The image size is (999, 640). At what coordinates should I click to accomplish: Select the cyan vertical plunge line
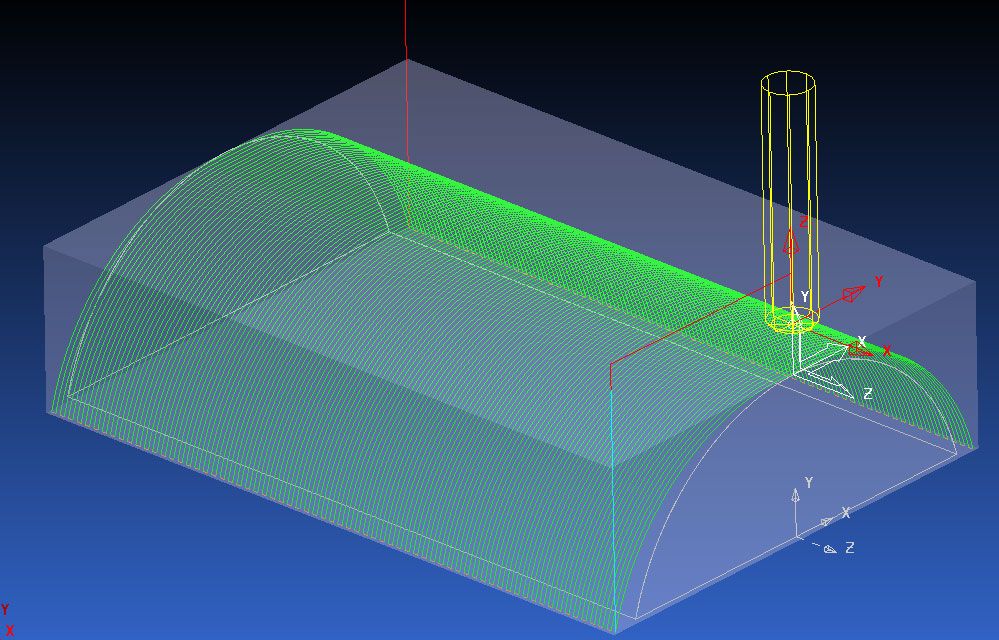point(613,509)
